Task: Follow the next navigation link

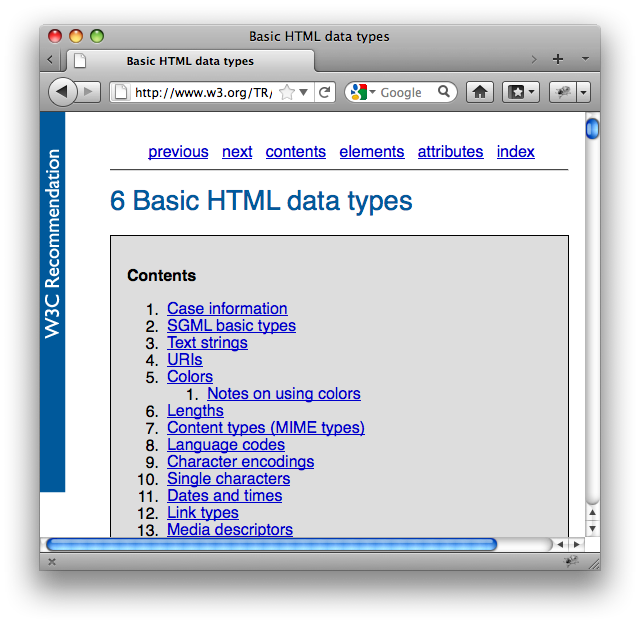Action: [237, 151]
